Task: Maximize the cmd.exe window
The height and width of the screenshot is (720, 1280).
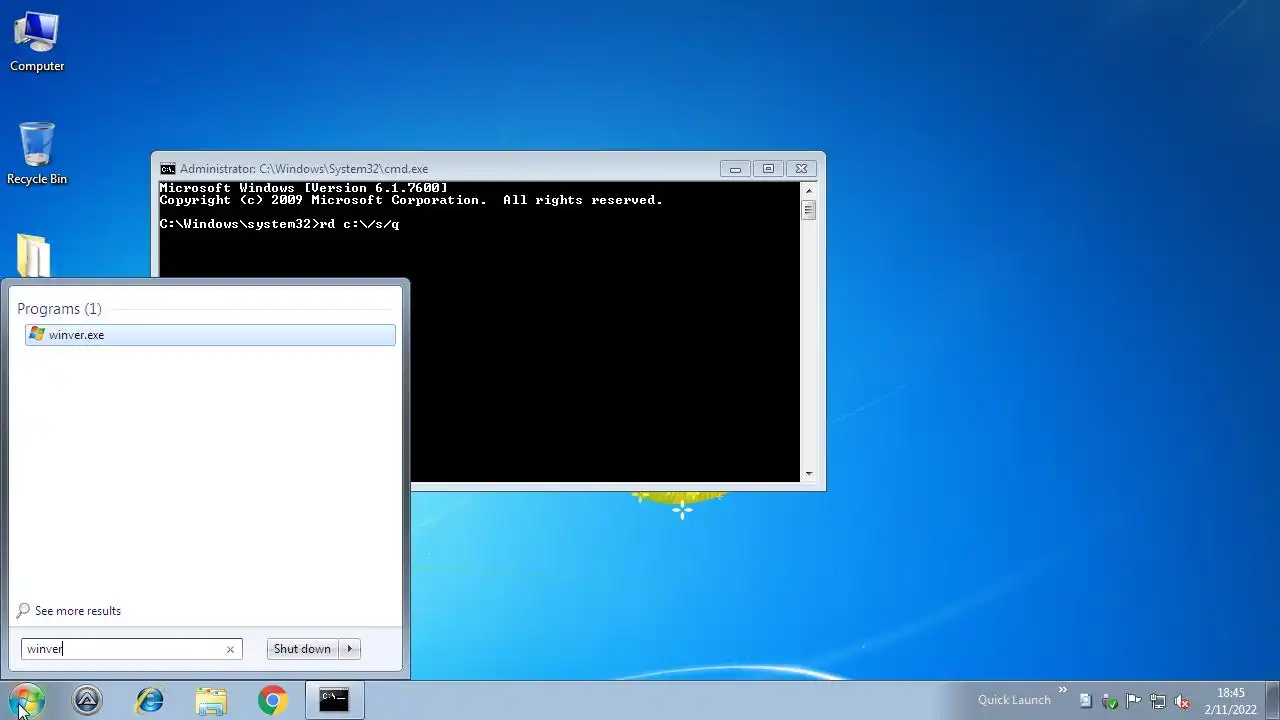Action: [x=768, y=169]
